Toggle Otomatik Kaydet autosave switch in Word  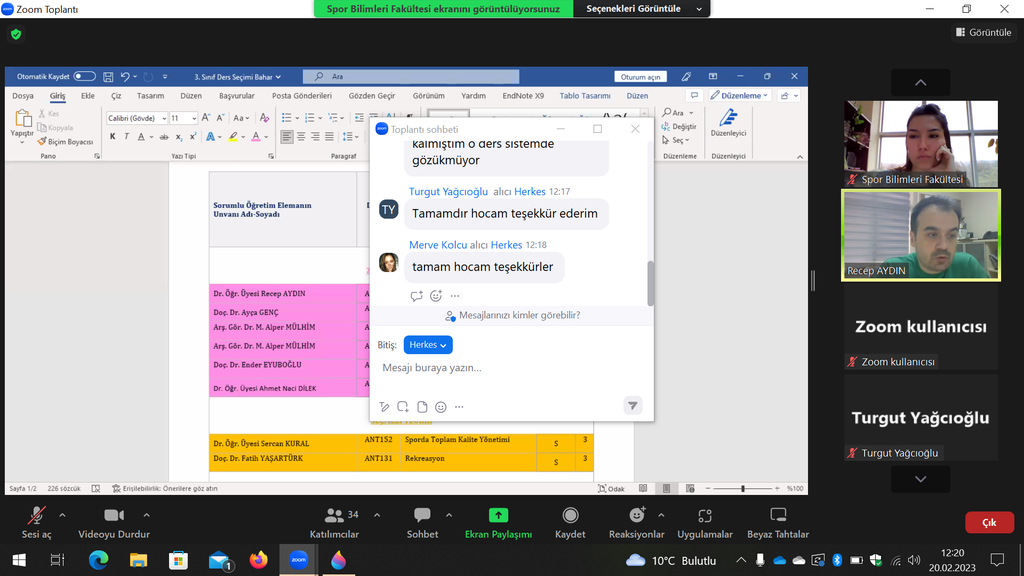pyautogui.click(x=85, y=76)
